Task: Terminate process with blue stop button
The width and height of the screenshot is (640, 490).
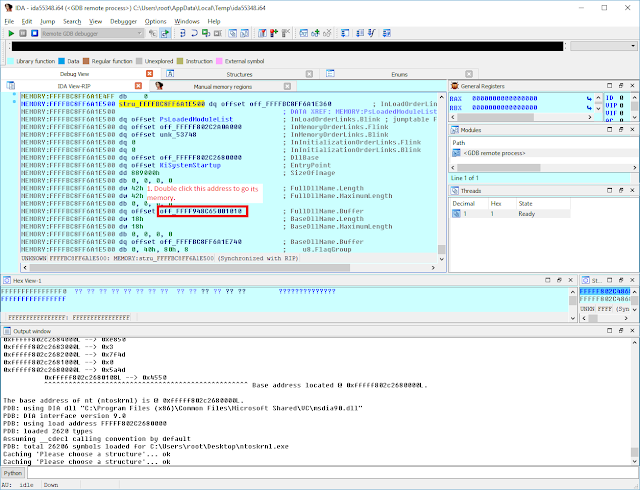Action: click(x=35, y=33)
